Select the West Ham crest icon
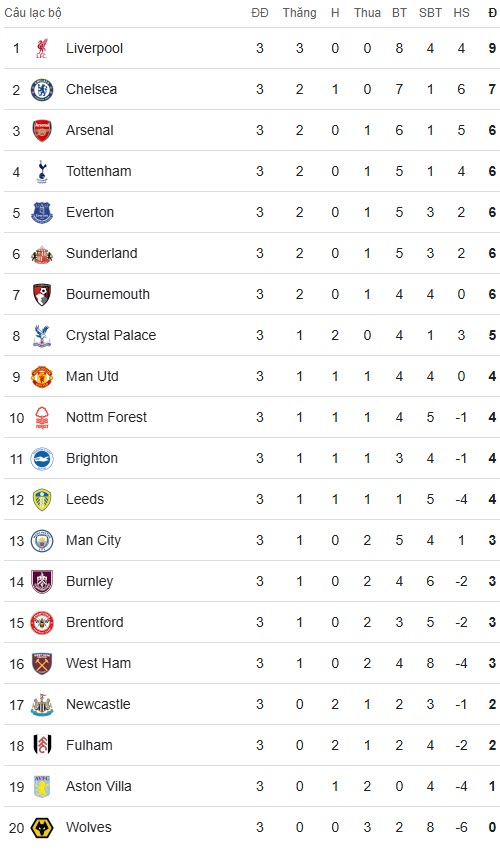This screenshot has height=857, width=500. (x=42, y=664)
